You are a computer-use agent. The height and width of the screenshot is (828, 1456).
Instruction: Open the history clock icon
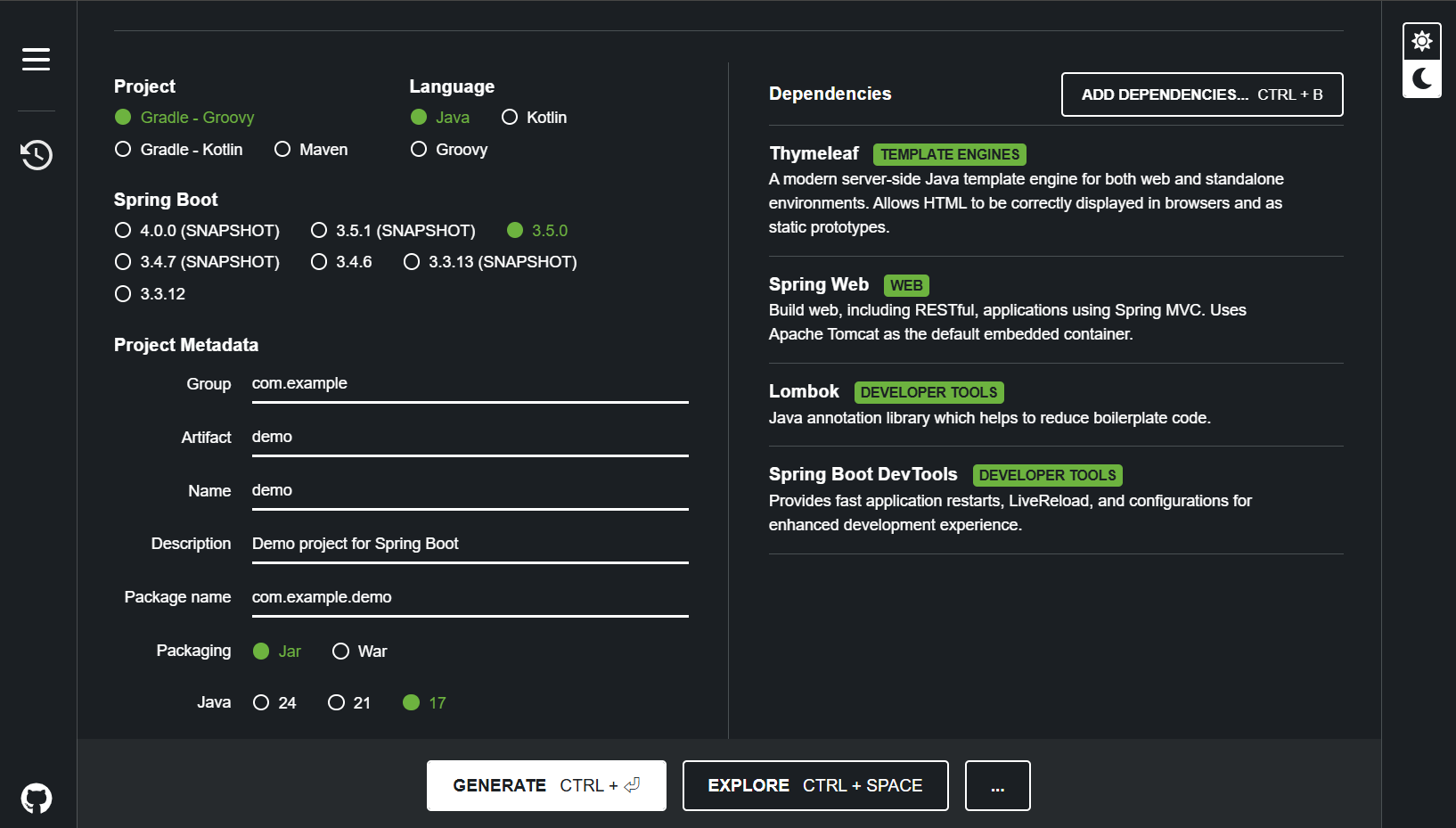click(x=37, y=155)
